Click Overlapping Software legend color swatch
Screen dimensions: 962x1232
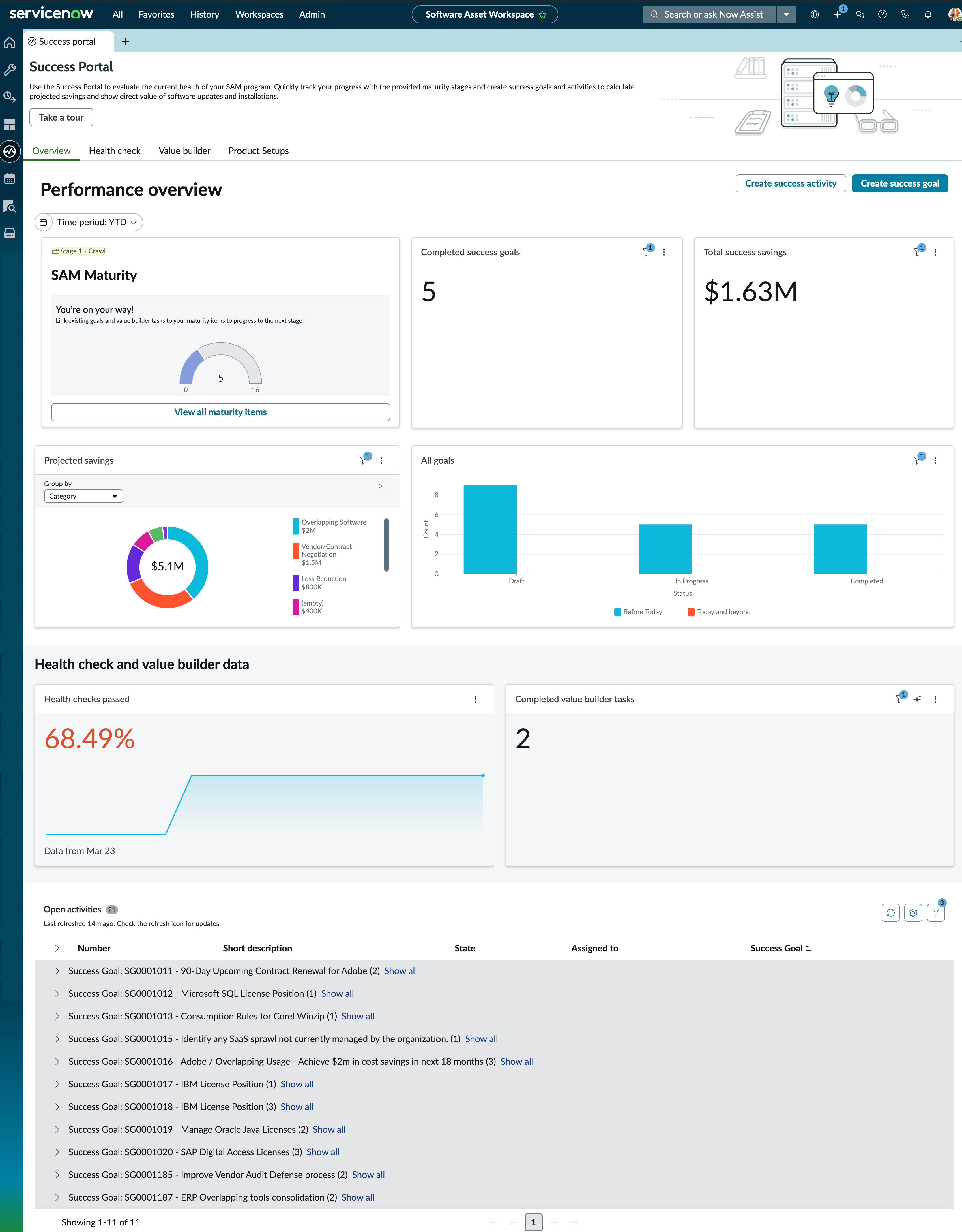pyautogui.click(x=296, y=526)
